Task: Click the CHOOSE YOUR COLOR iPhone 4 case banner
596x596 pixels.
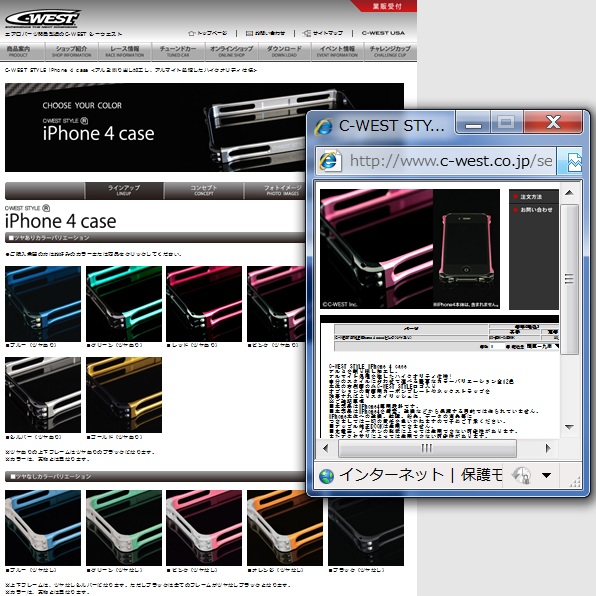Action: point(156,127)
